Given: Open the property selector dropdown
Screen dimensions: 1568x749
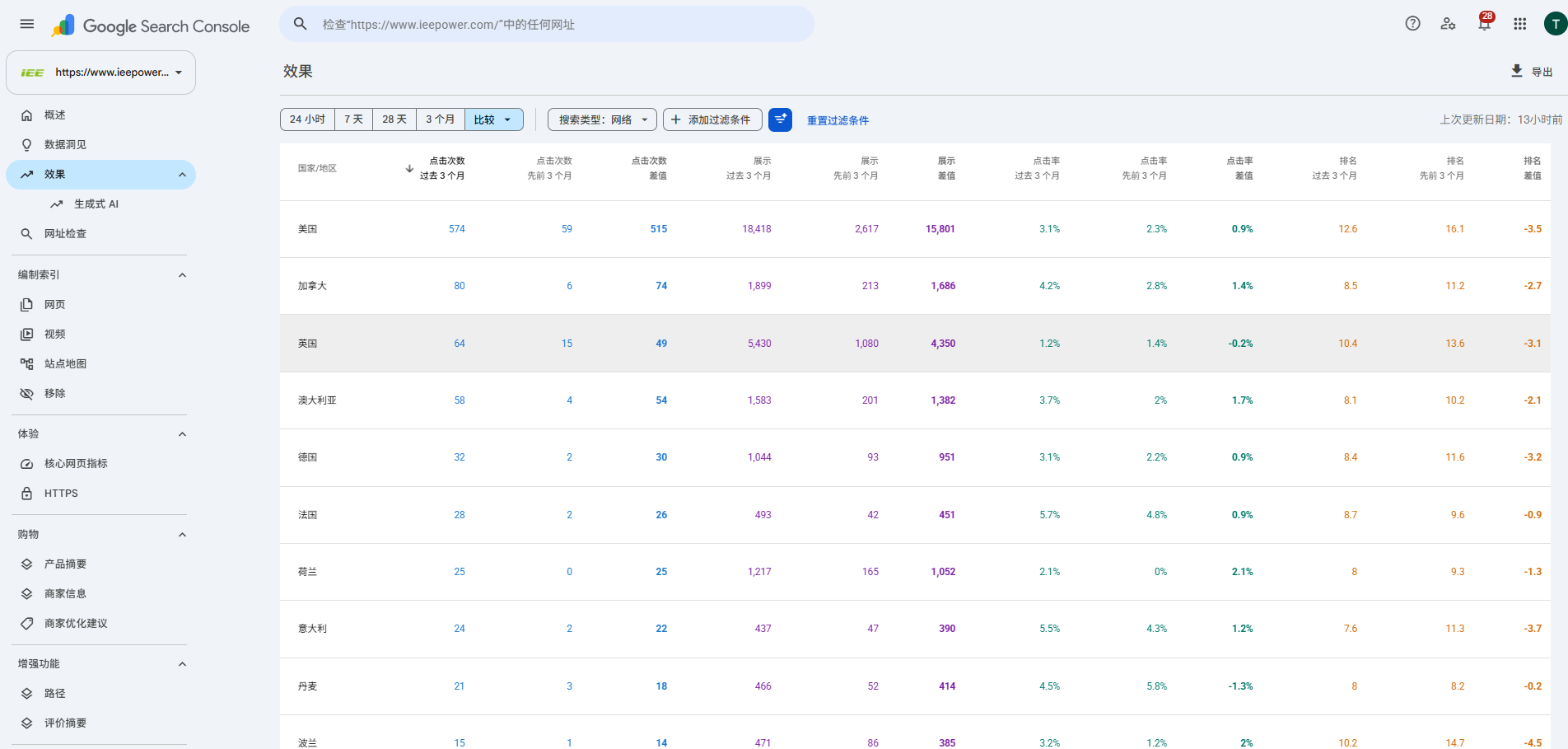Looking at the screenshot, I should pos(101,73).
